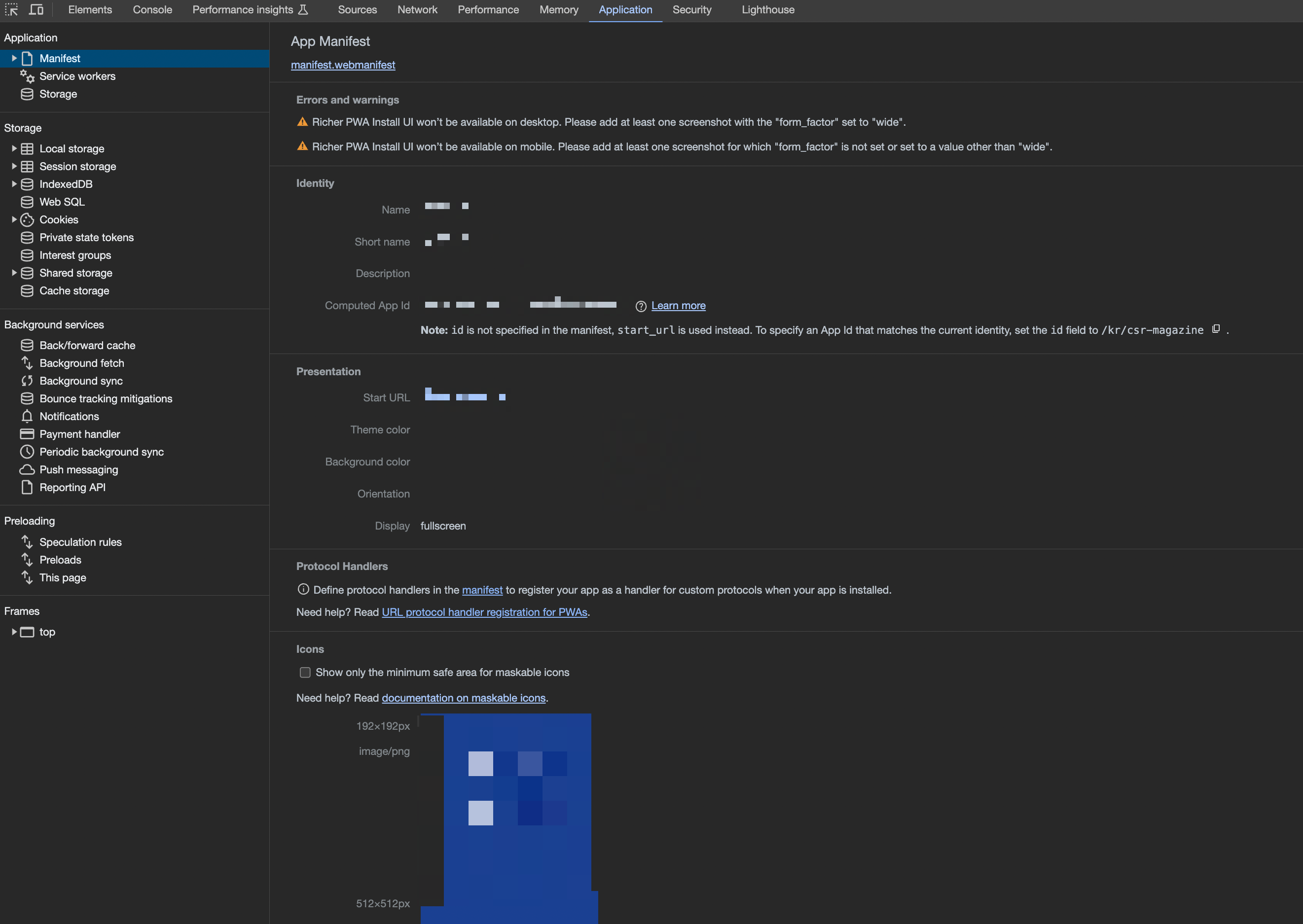Click the Learn more link
1303x924 pixels.
(678, 306)
